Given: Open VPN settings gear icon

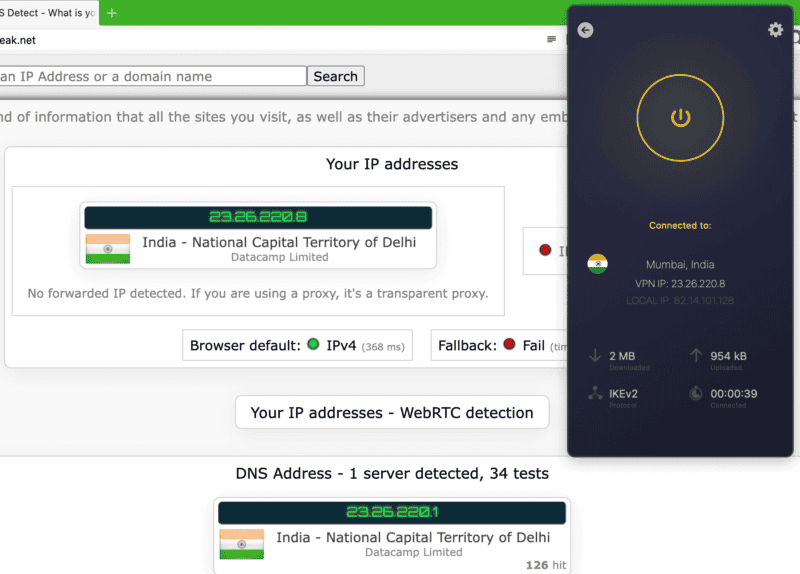Looking at the screenshot, I should point(776,30).
